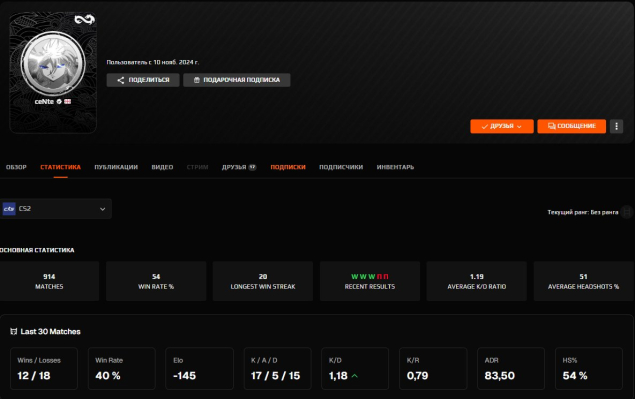Screen dimensions: 635x399
Task: Click the K/R 0,79 card
Action: 433,369
